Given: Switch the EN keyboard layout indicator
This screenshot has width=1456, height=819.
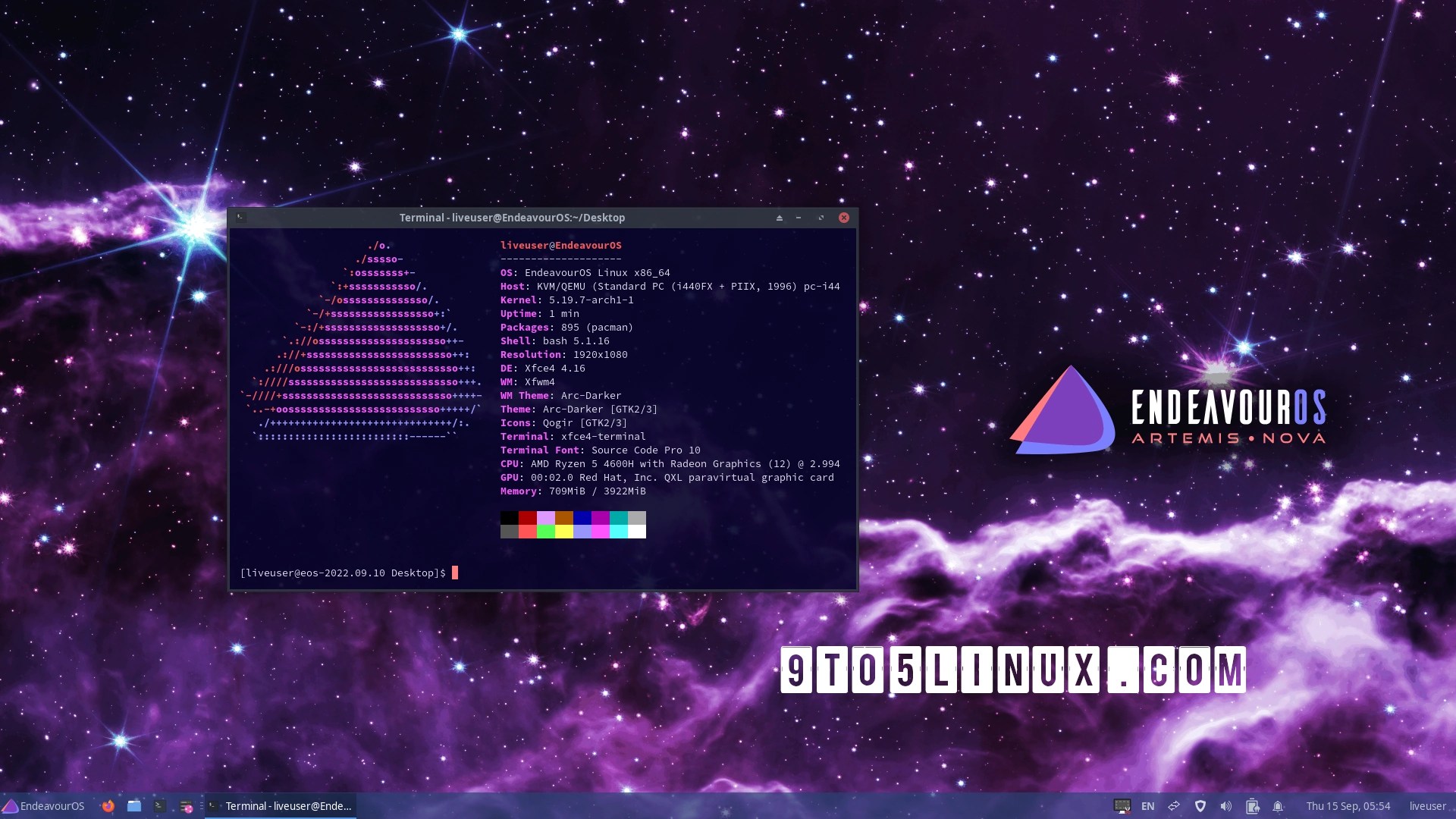Looking at the screenshot, I should pos(1147,806).
